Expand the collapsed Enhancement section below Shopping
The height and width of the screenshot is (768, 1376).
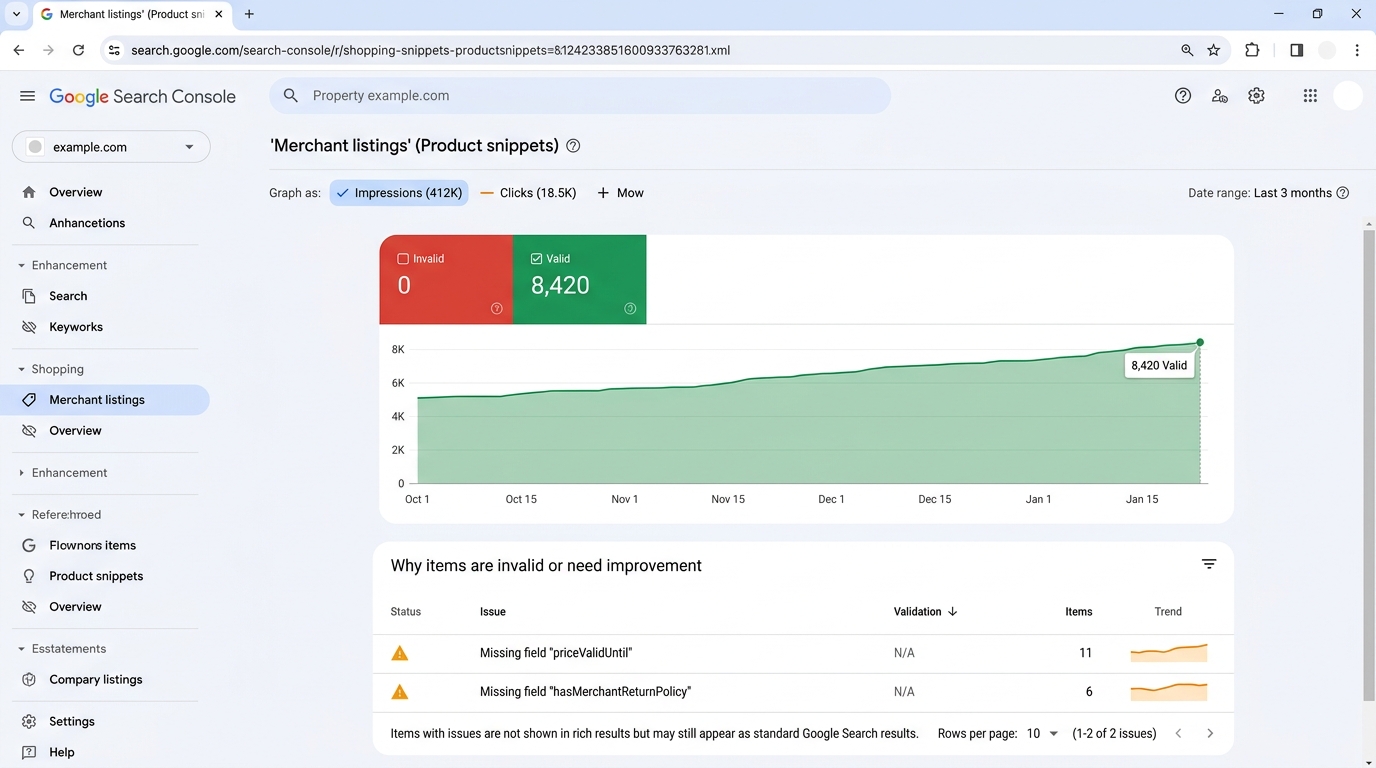tap(21, 473)
